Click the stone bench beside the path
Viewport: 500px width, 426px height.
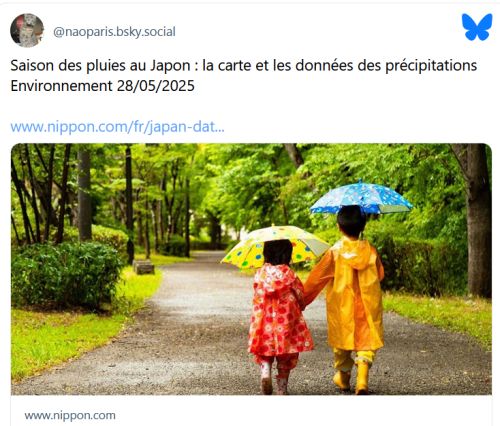click(144, 267)
